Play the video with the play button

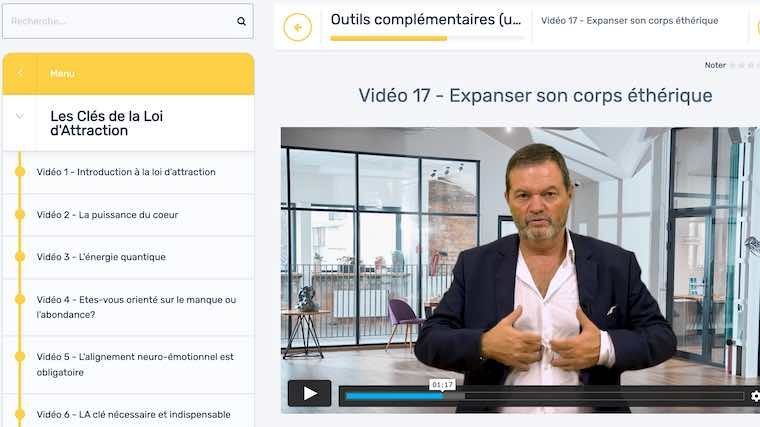(x=310, y=393)
